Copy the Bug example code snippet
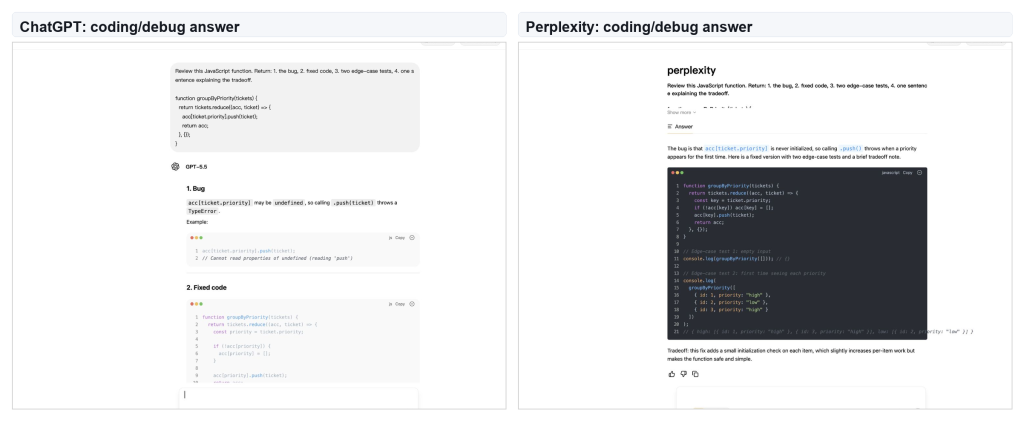Viewport: 1024px width, 421px height. tap(400, 238)
